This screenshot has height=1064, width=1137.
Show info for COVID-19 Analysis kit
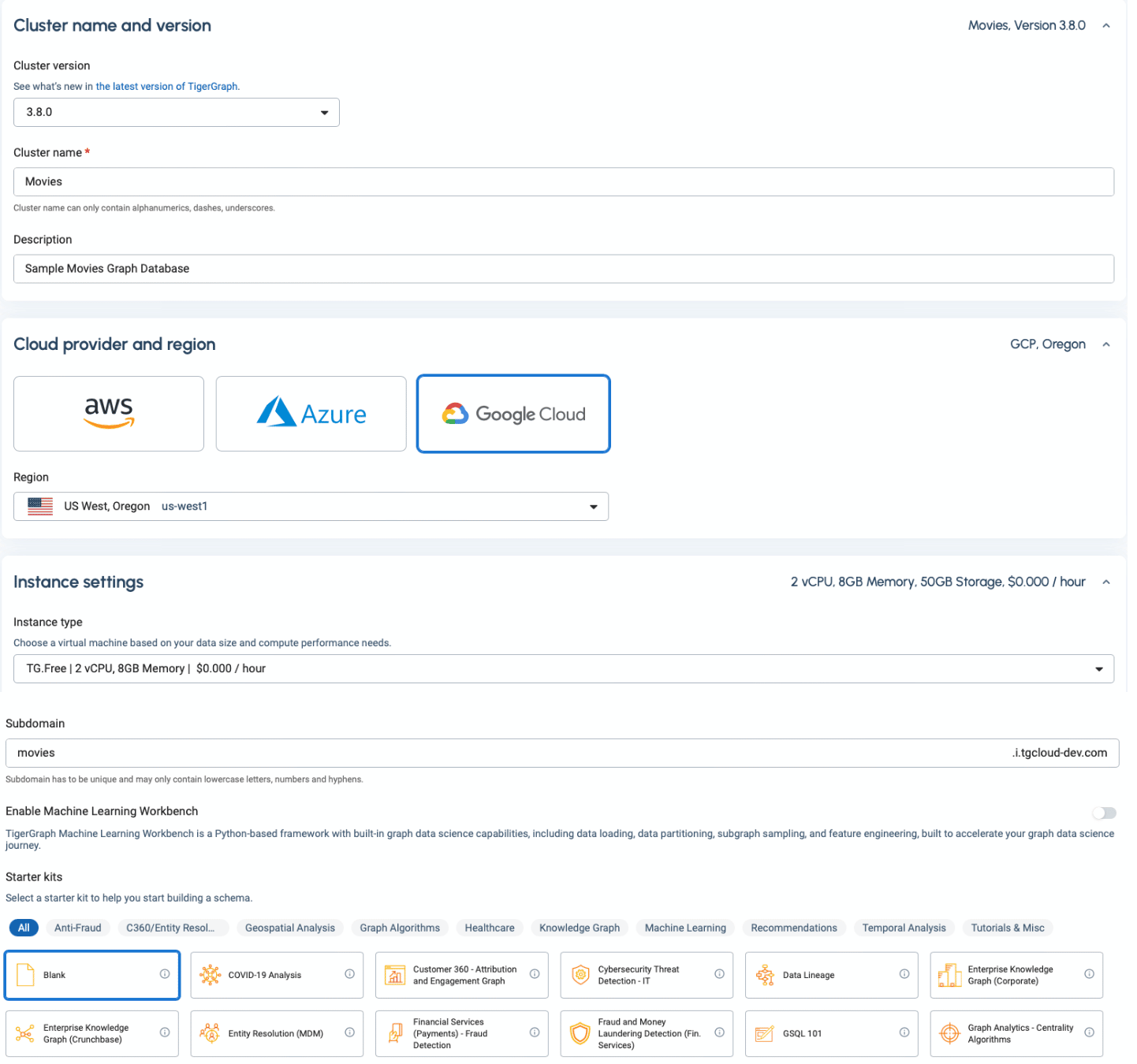pos(350,974)
